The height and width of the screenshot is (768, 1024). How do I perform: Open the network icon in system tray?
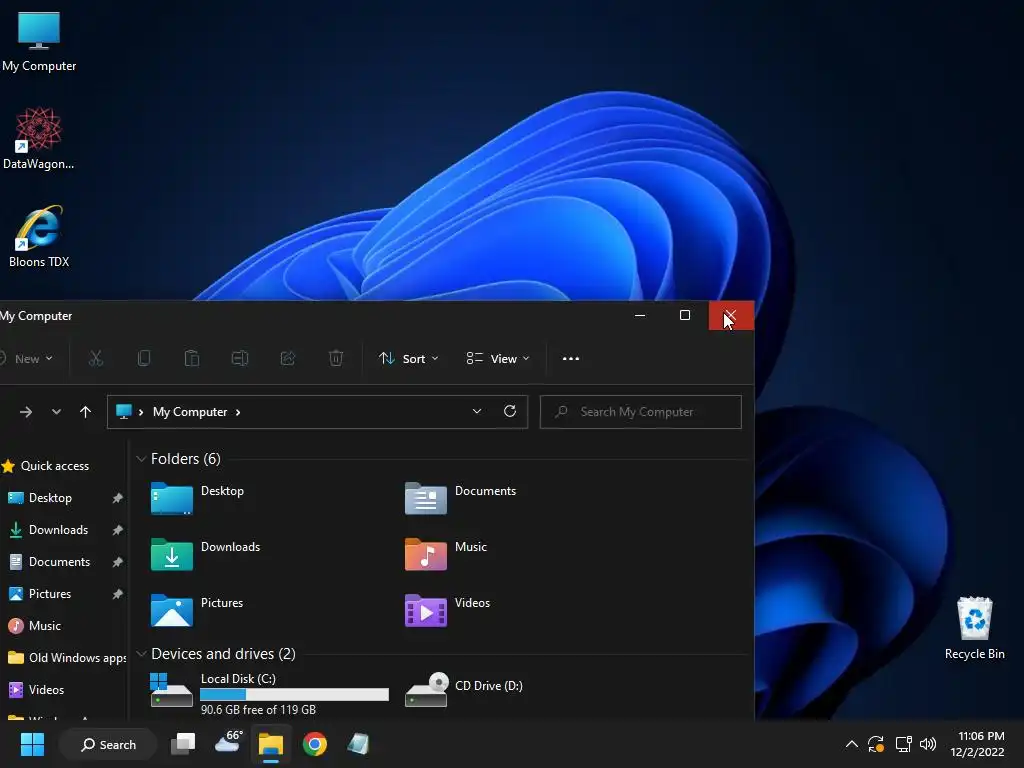click(x=903, y=744)
